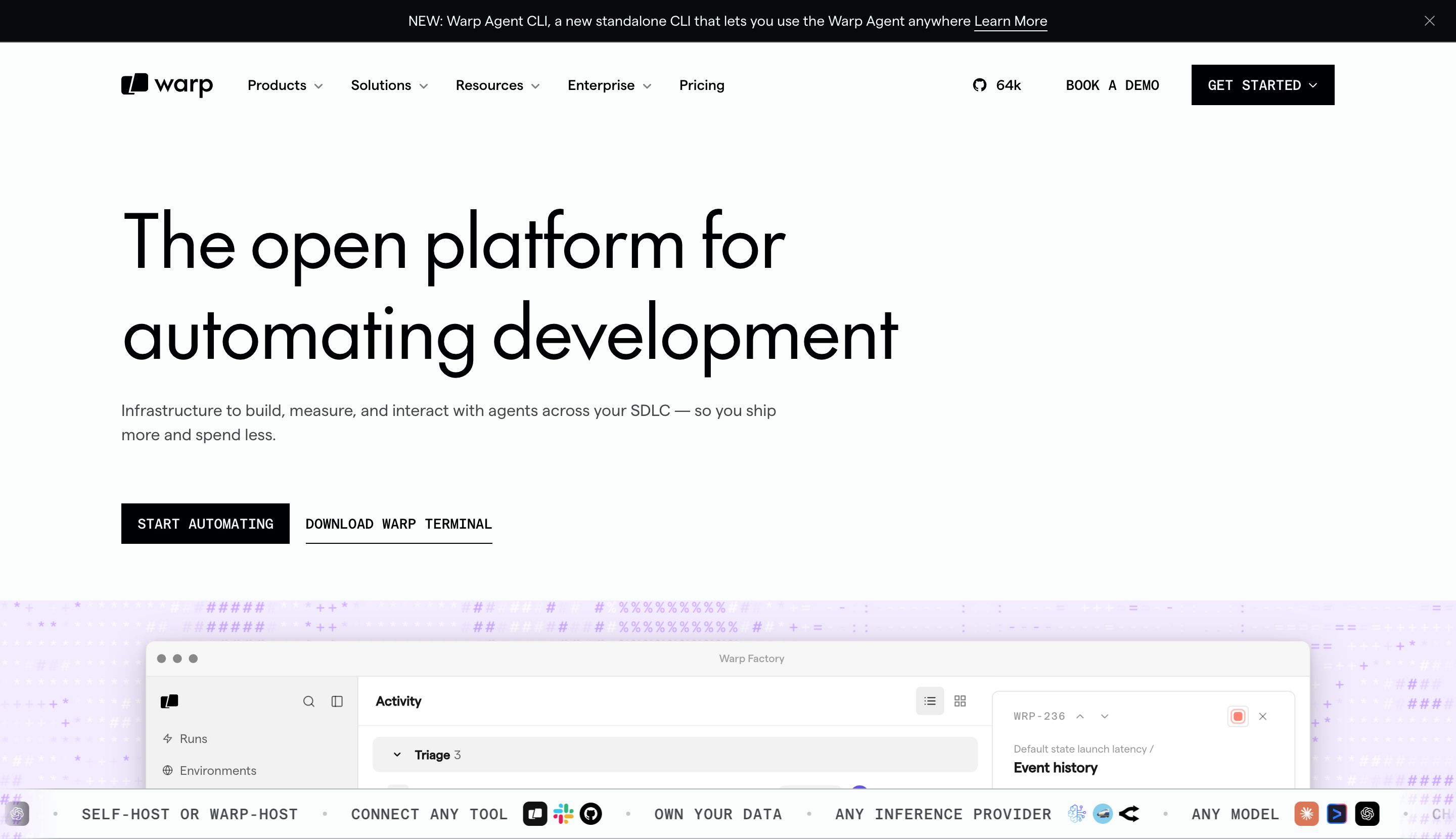
Task: Go to previous item with WRP-236 up chevron
Action: click(1080, 716)
